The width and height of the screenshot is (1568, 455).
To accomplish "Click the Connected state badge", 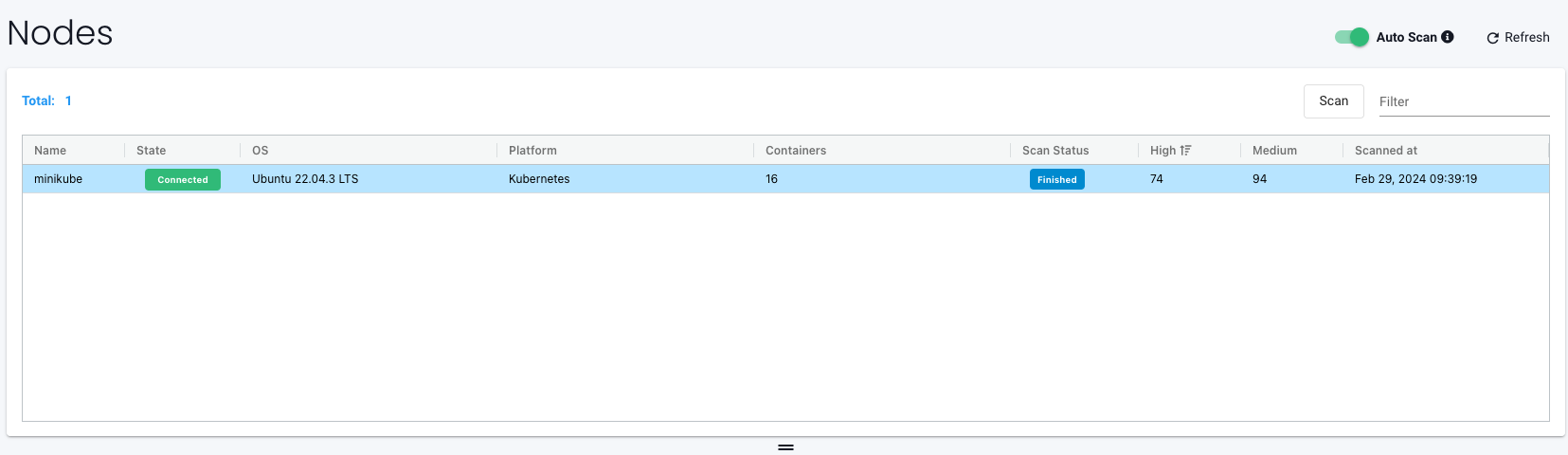I will coord(183,179).
